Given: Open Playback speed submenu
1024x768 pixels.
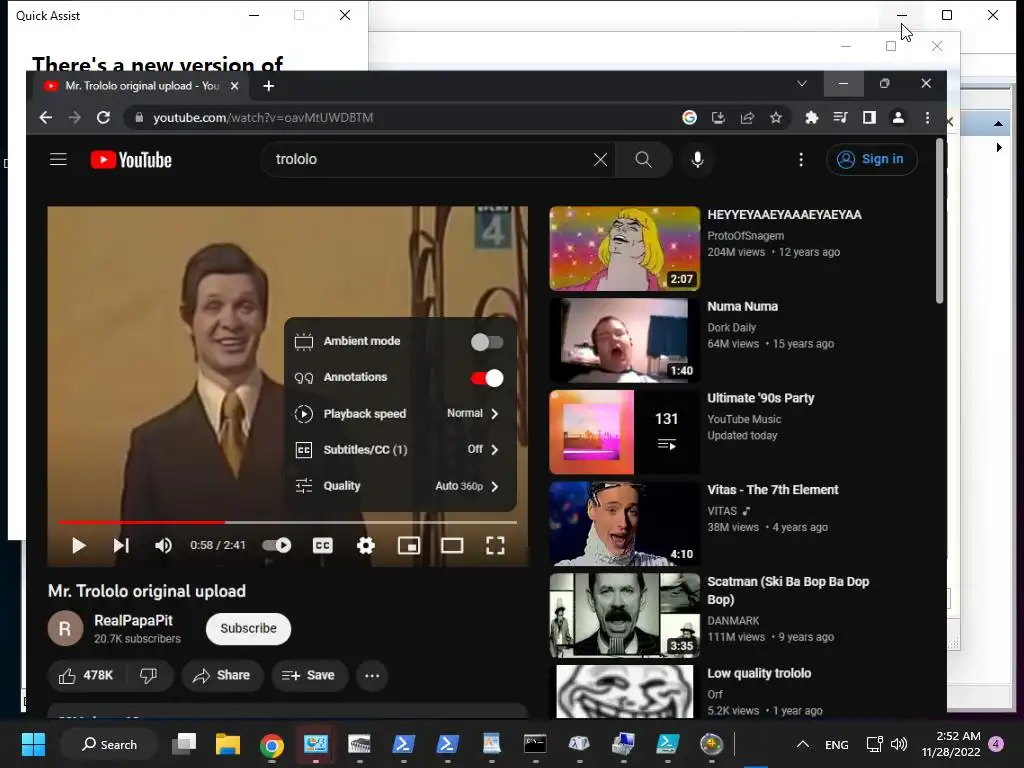Looking at the screenshot, I should click(x=400, y=413).
